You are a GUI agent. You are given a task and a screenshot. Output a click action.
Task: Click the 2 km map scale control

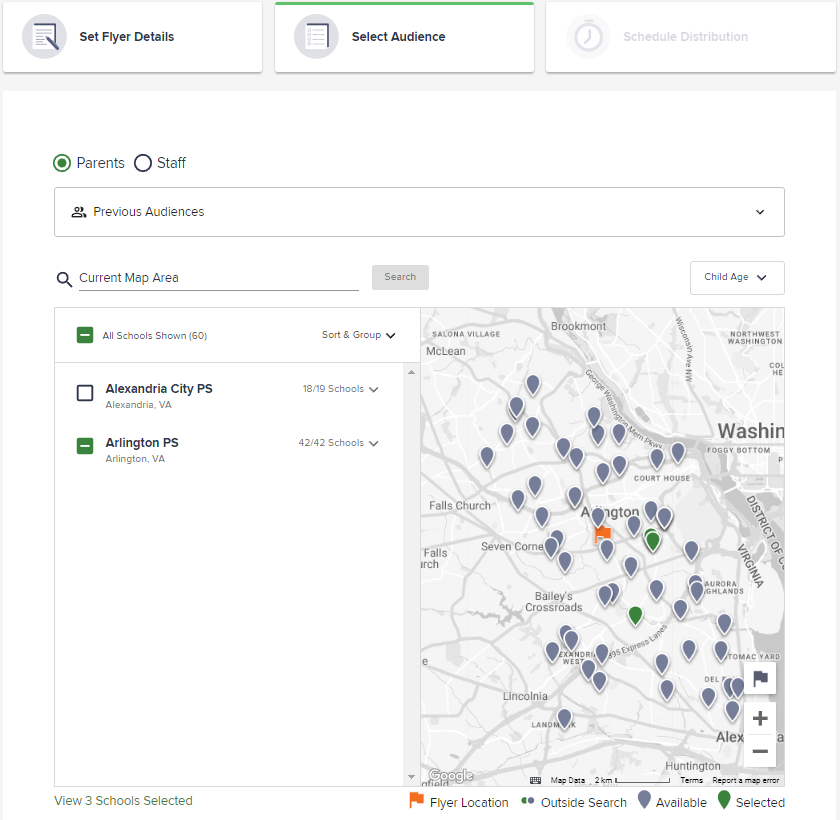pyautogui.click(x=632, y=780)
